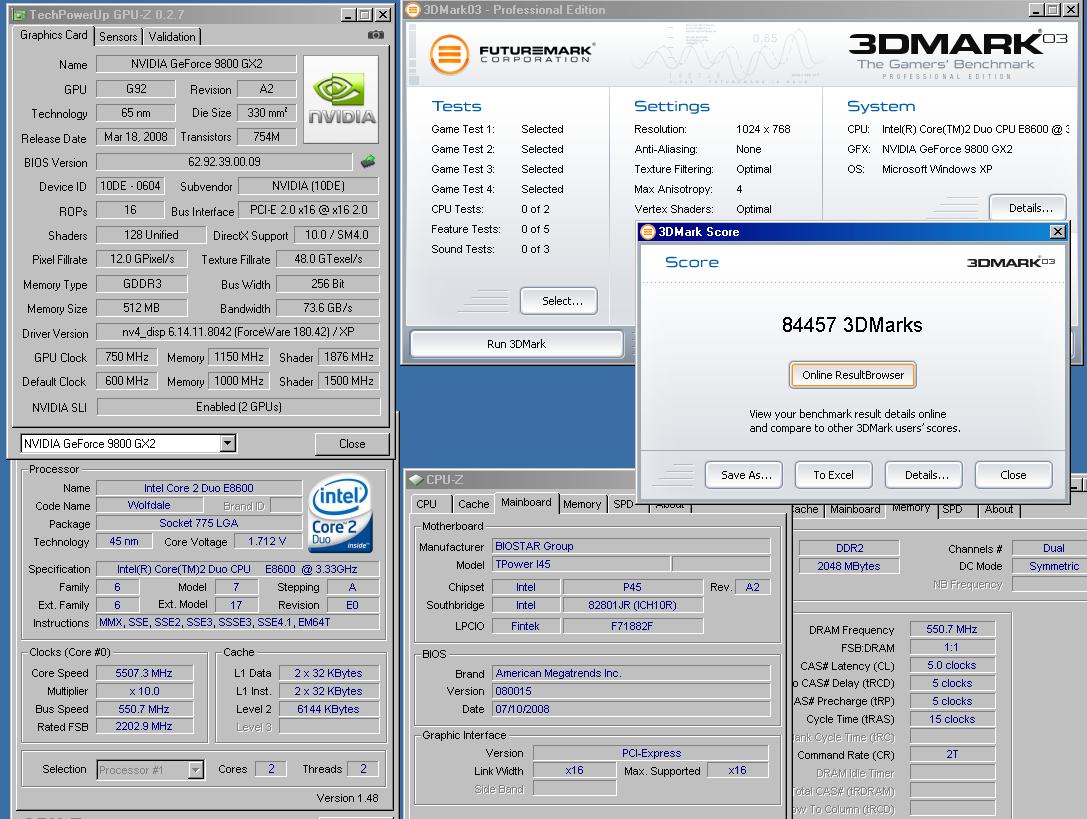Click Close in the 3DMark Score dialog
The width and height of the screenshot is (1087, 819).
pyautogui.click(x=1013, y=475)
